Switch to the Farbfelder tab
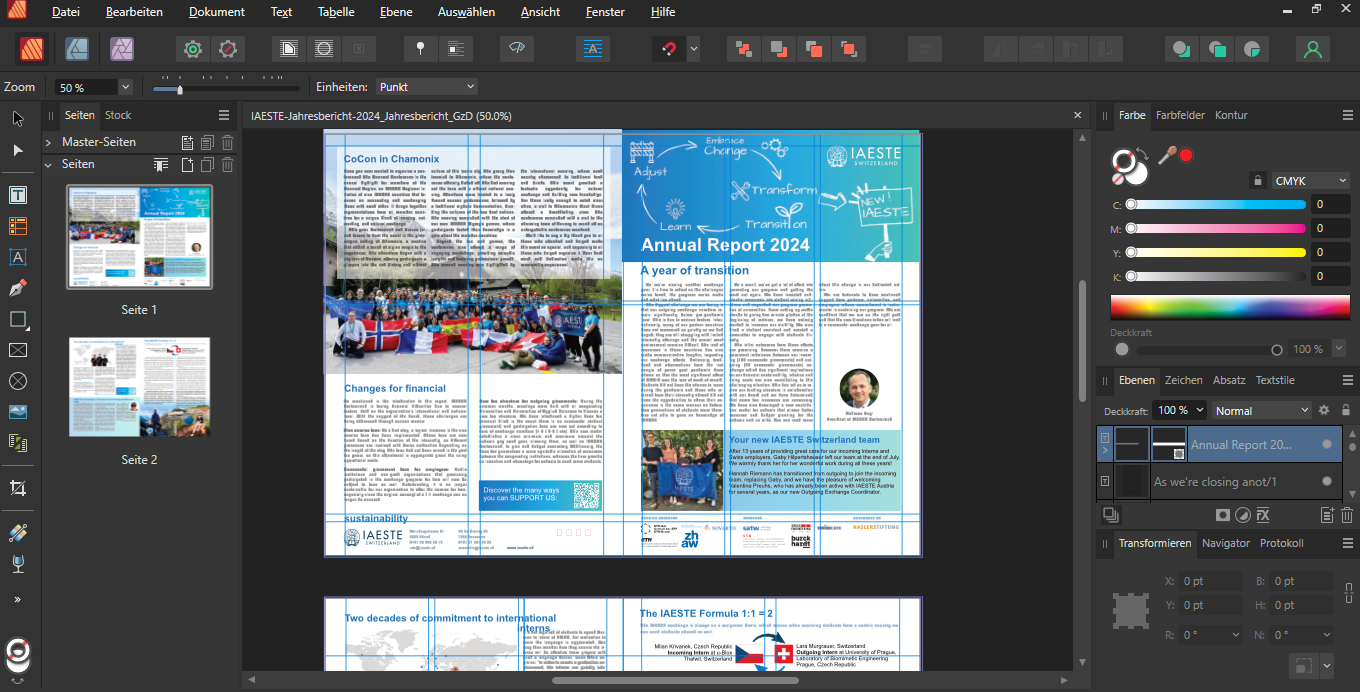 pyautogui.click(x=1180, y=115)
